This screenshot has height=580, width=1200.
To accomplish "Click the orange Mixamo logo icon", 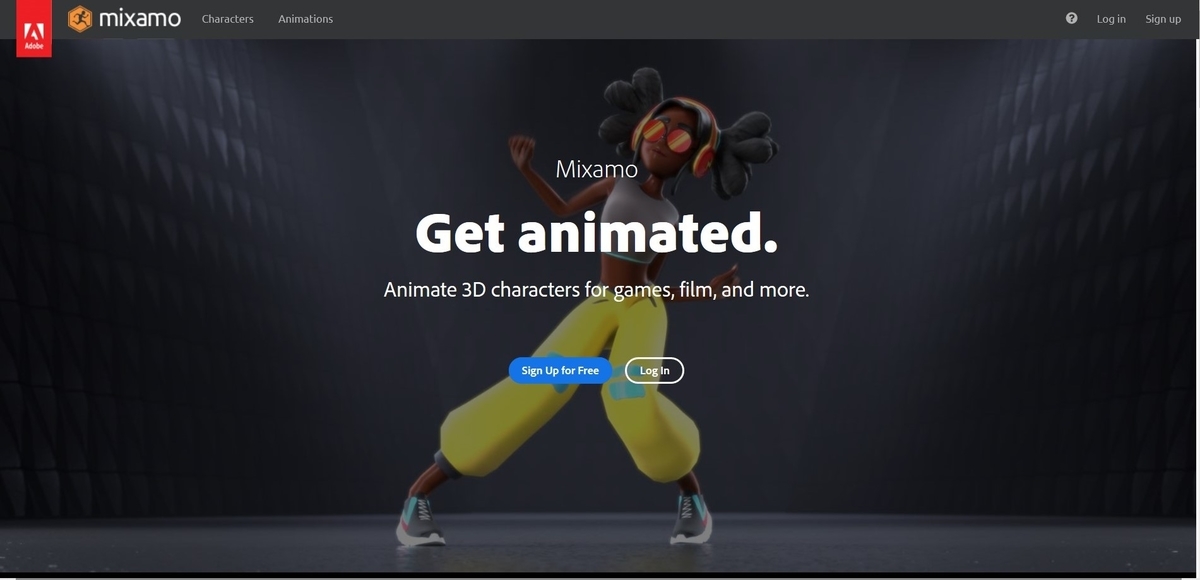I will coord(80,19).
